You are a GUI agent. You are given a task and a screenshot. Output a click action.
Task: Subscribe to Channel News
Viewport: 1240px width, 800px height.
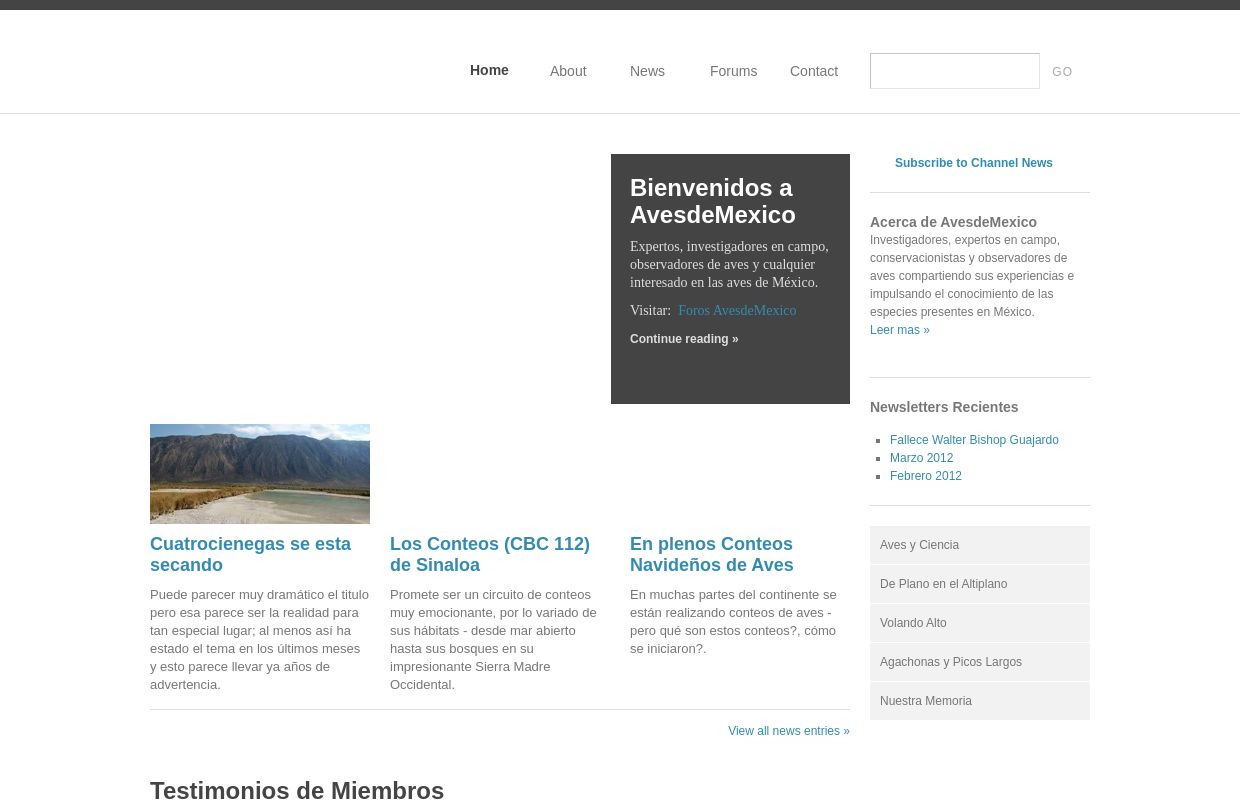tap(974, 163)
